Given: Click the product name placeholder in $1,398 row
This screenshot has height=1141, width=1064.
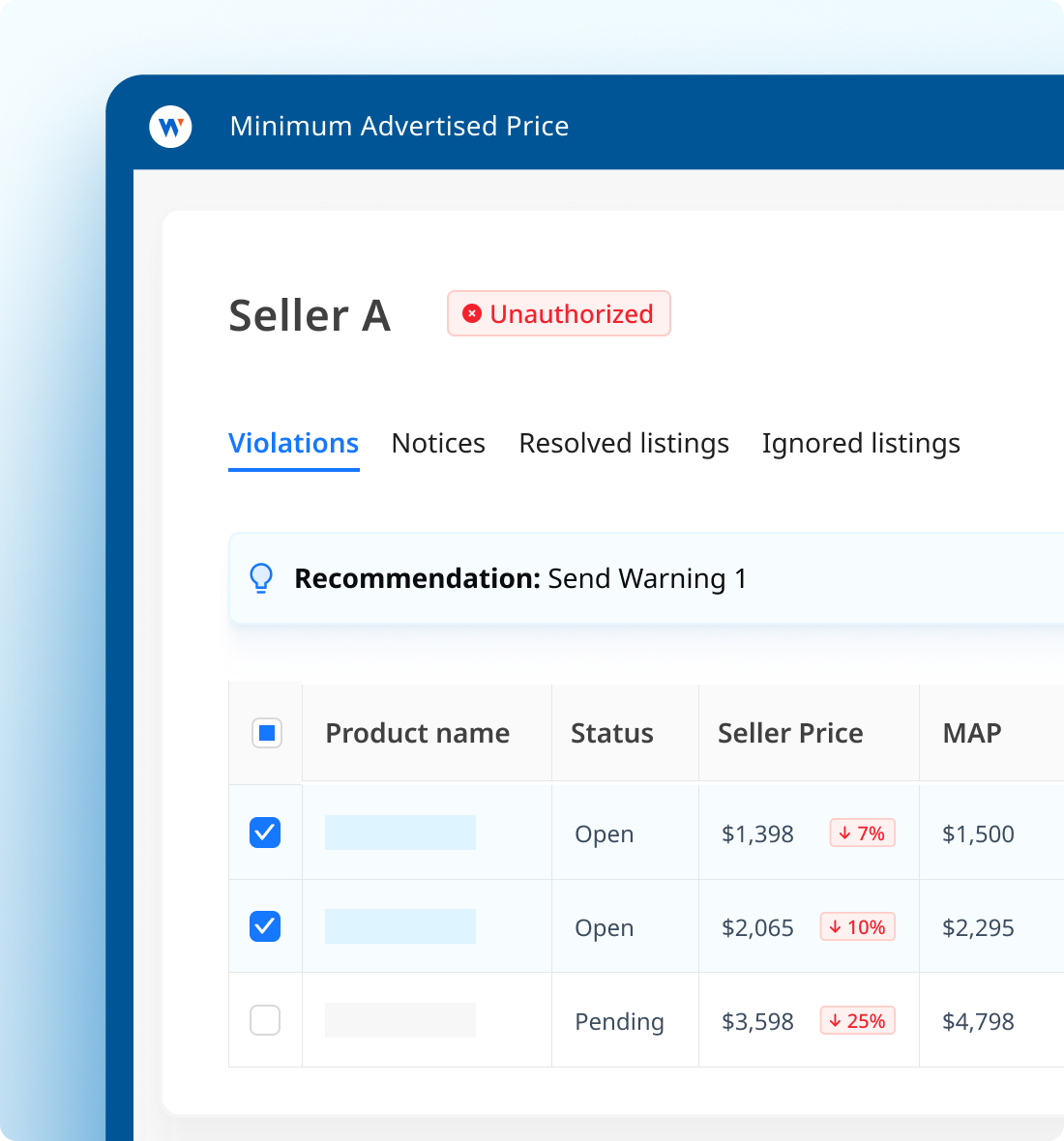Looking at the screenshot, I should coord(400,833).
